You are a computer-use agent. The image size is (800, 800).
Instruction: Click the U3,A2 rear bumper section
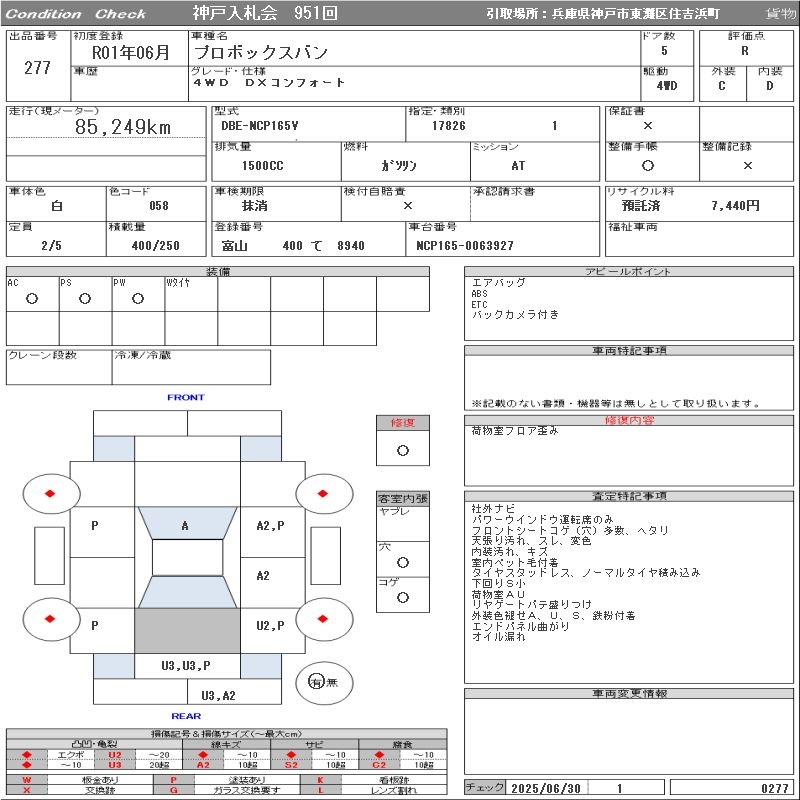[234, 691]
